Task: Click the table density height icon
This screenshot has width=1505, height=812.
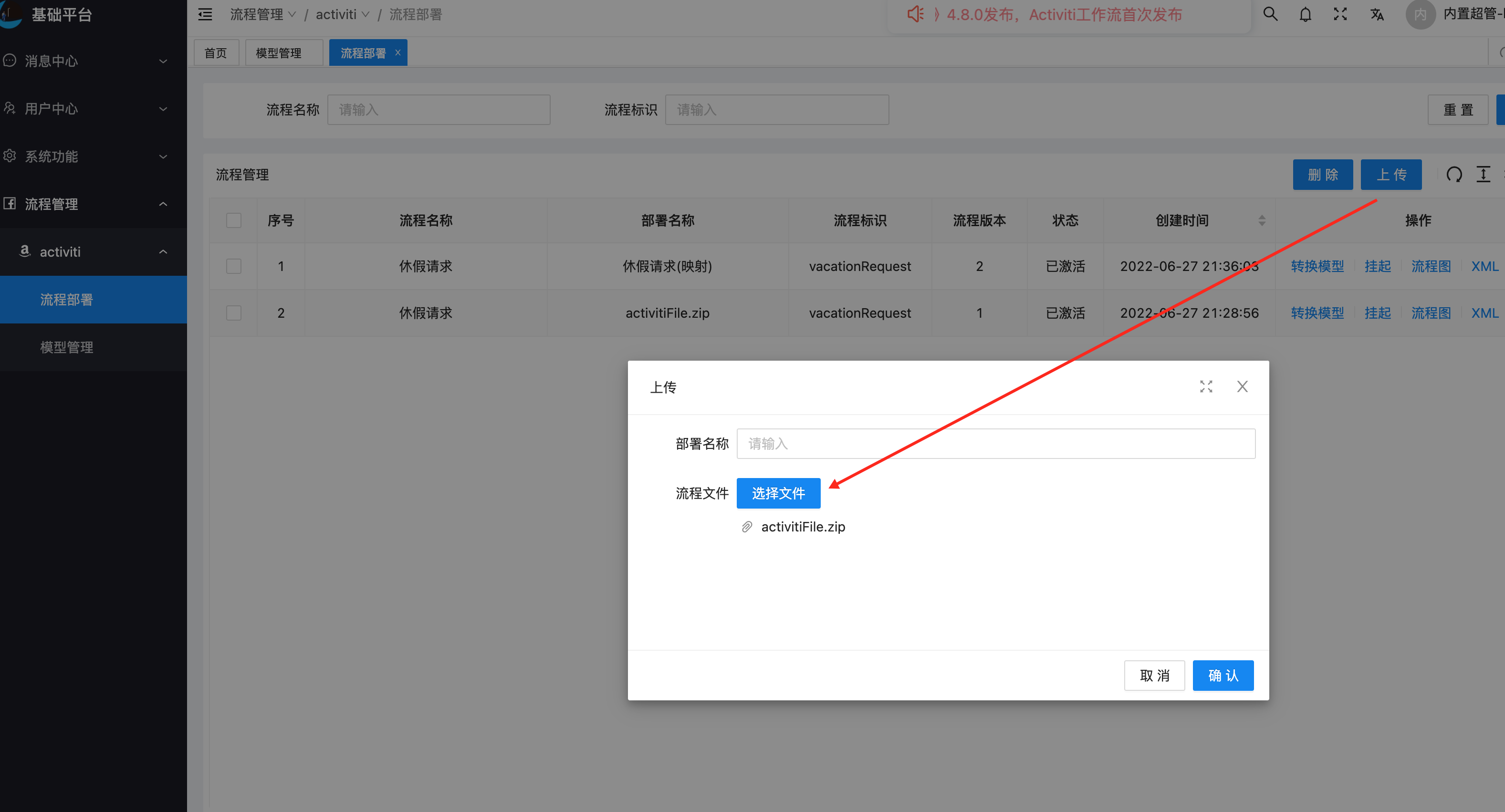Action: [1484, 174]
